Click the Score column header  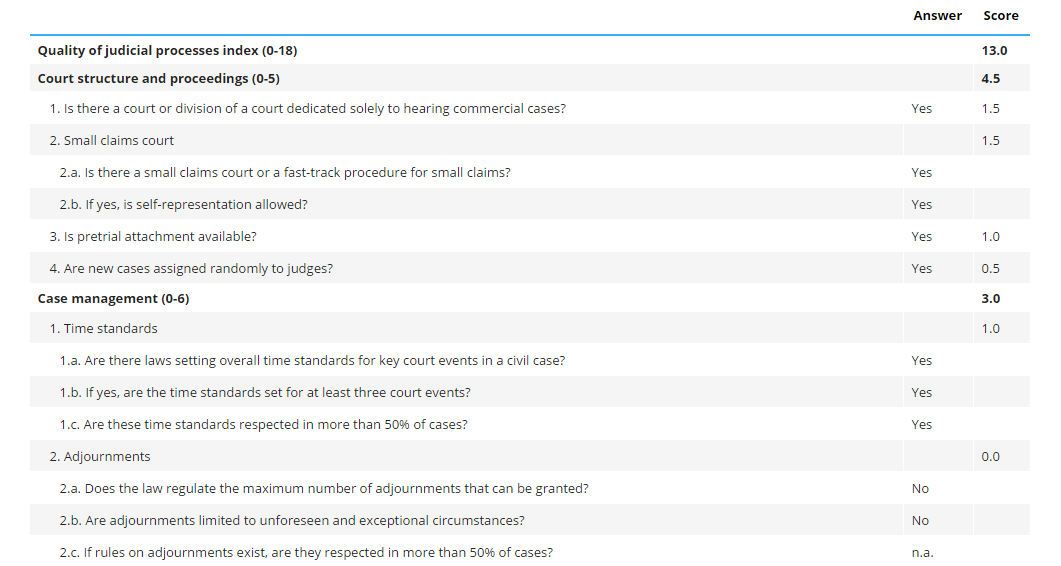[x=1000, y=15]
